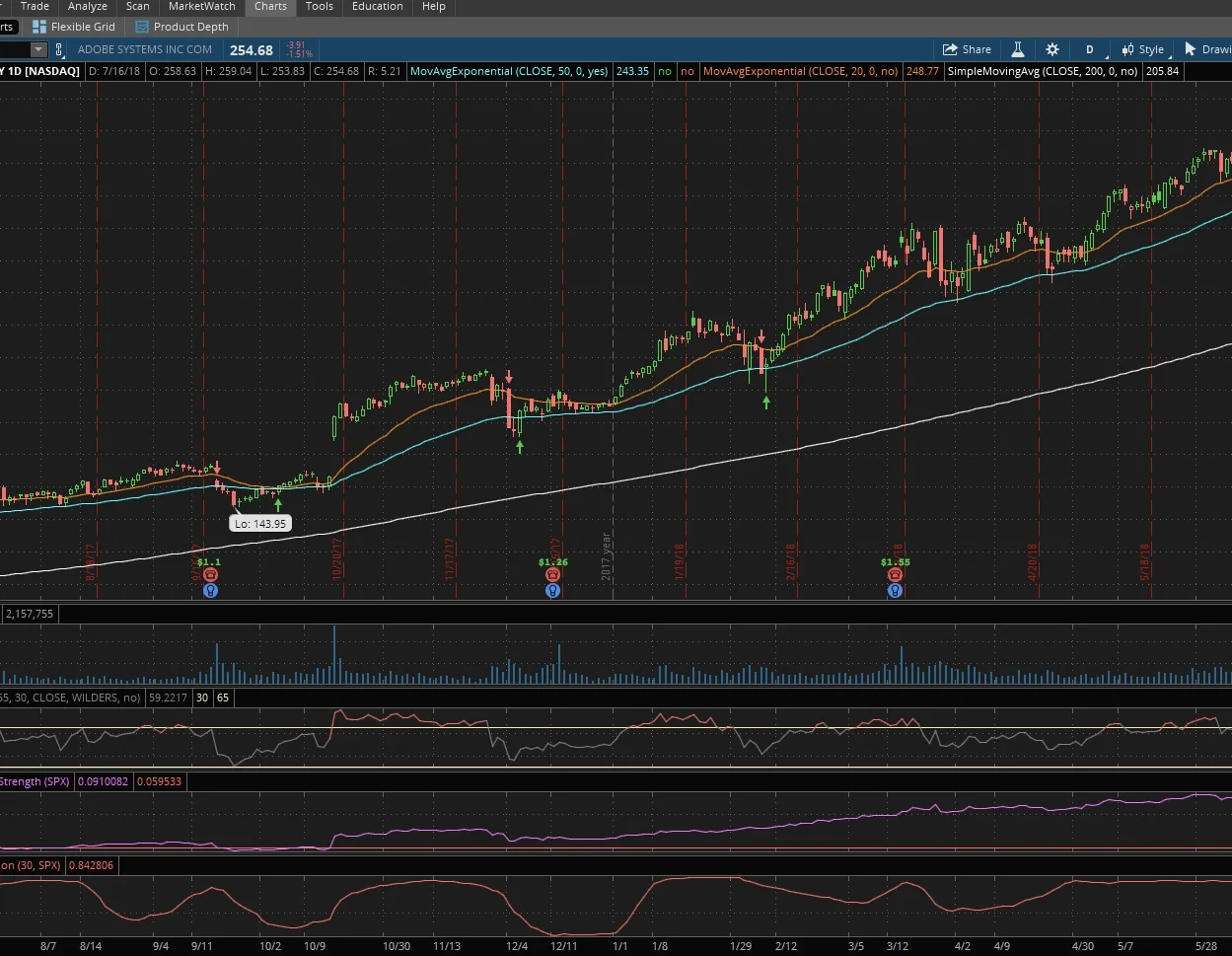Click red down arrow signal near 9/11

pyautogui.click(x=217, y=469)
